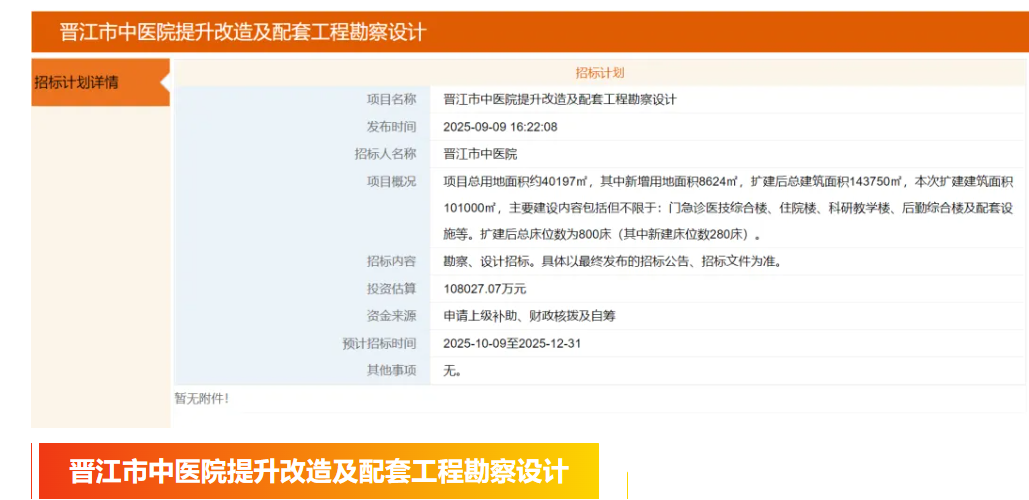The width and height of the screenshot is (1029, 500).
Task: Click the 资金来源 row label
Action: point(391,315)
